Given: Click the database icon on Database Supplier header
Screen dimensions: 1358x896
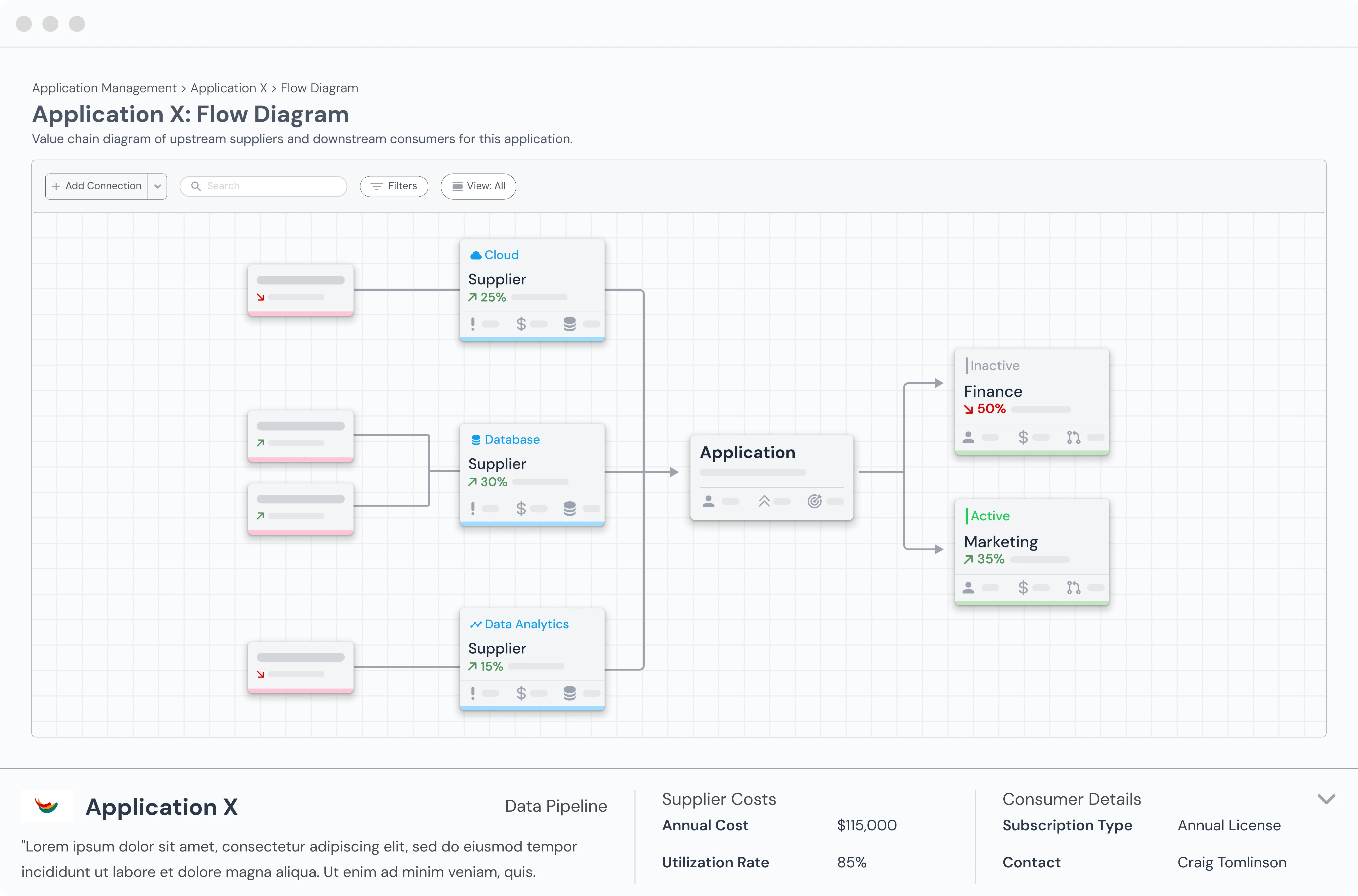Looking at the screenshot, I should 476,440.
